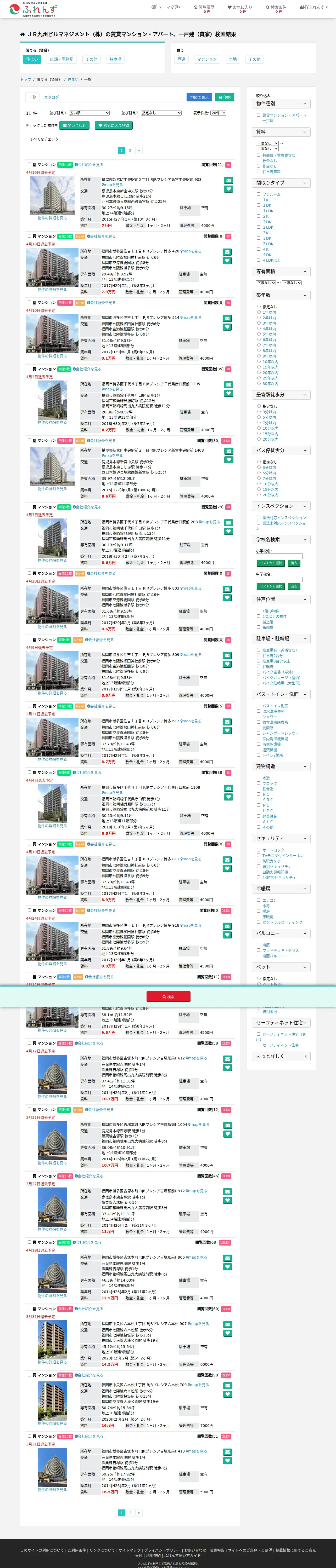Click mail icon for プレシア吉塚駅前II 612
This screenshot has height=1568, width=336.
tap(227, 1059)
